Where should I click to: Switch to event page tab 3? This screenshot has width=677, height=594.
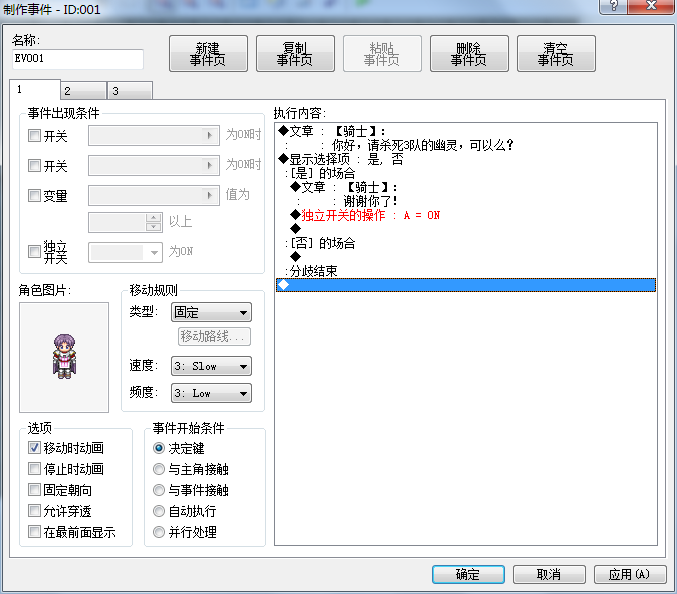130,91
